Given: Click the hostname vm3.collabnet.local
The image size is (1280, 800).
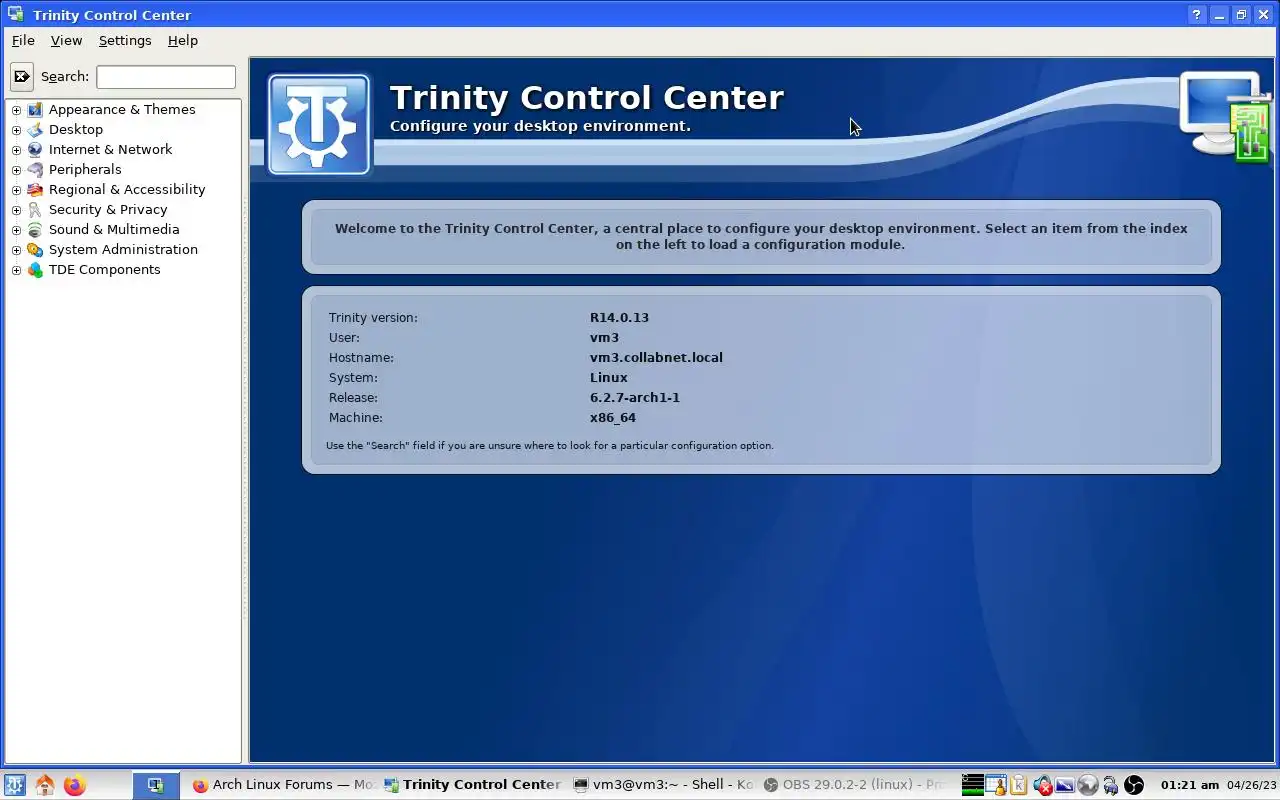Looking at the screenshot, I should (656, 357).
